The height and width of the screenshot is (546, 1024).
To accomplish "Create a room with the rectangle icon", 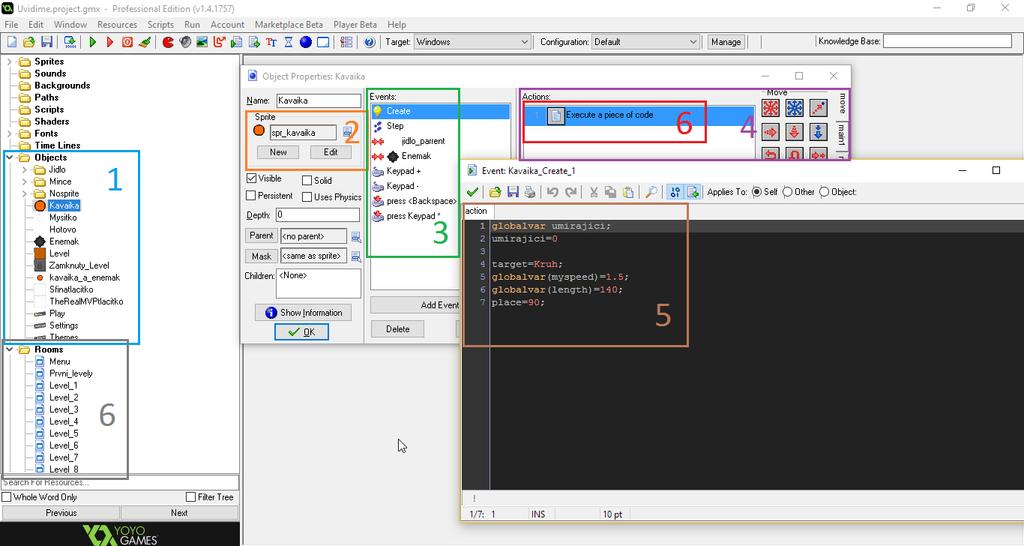I will tap(323, 42).
